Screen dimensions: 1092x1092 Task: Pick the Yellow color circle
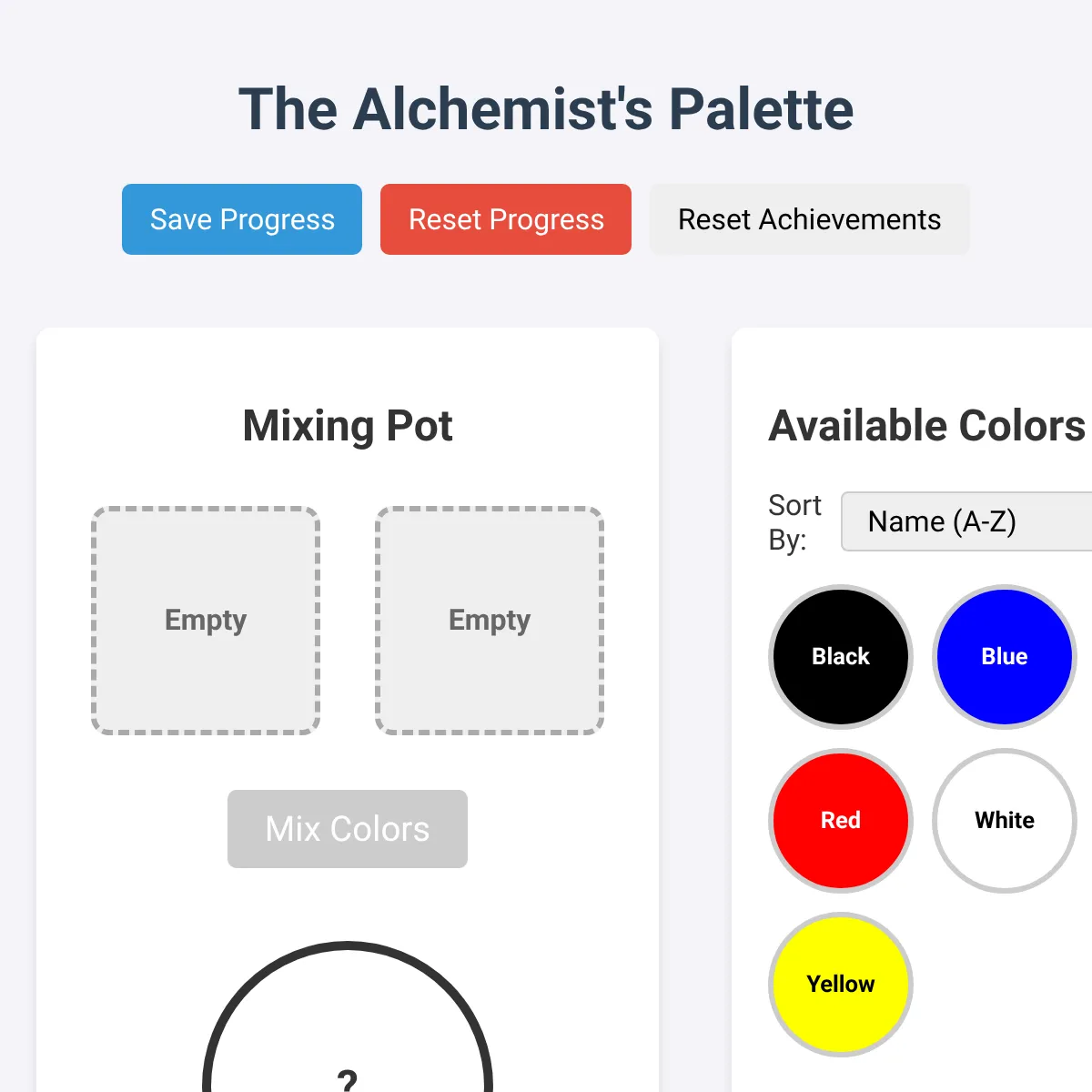[841, 985]
